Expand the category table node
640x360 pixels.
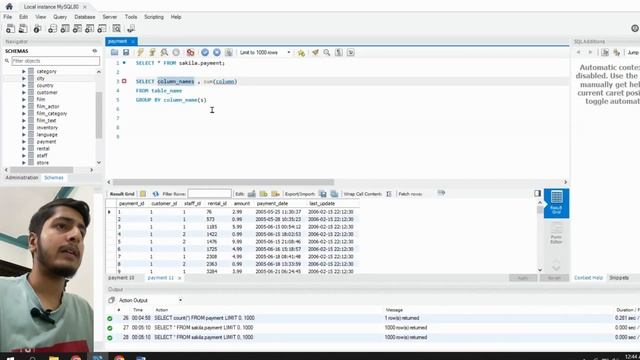pos(24,71)
